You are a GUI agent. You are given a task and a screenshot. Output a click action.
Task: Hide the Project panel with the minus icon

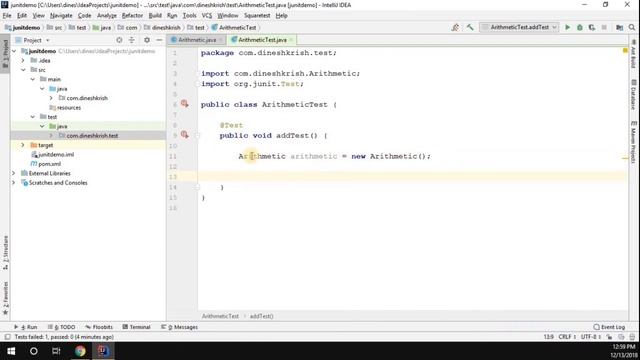pyautogui.click(x=159, y=40)
